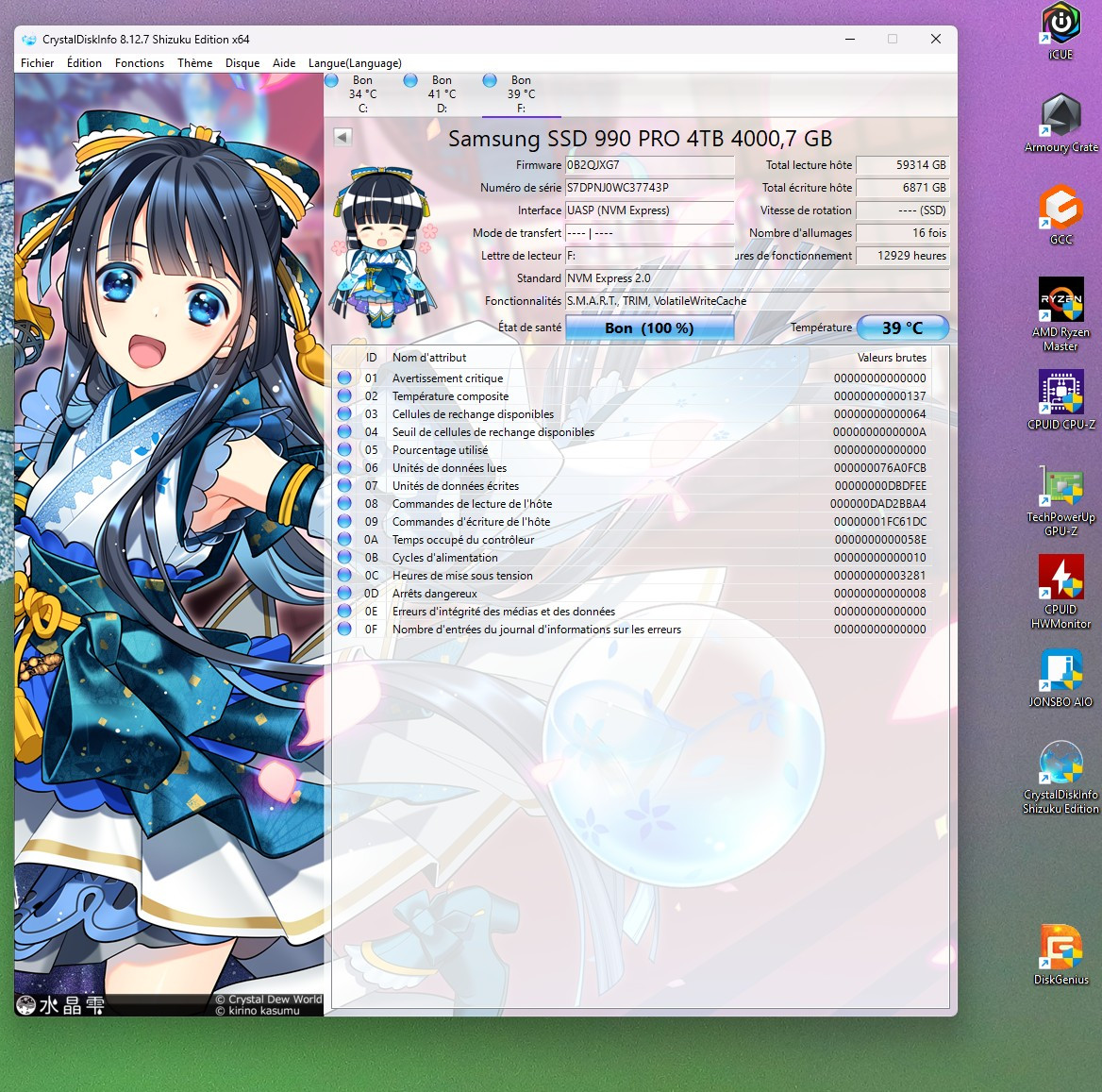Launch AMD Ryzen Master desktop icon

[1060, 314]
